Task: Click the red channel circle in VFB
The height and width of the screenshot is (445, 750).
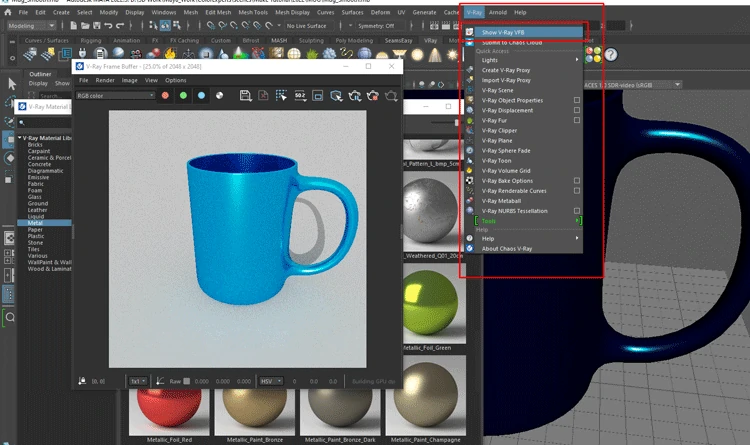Action: pyautogui.click(x=165, y=96)
